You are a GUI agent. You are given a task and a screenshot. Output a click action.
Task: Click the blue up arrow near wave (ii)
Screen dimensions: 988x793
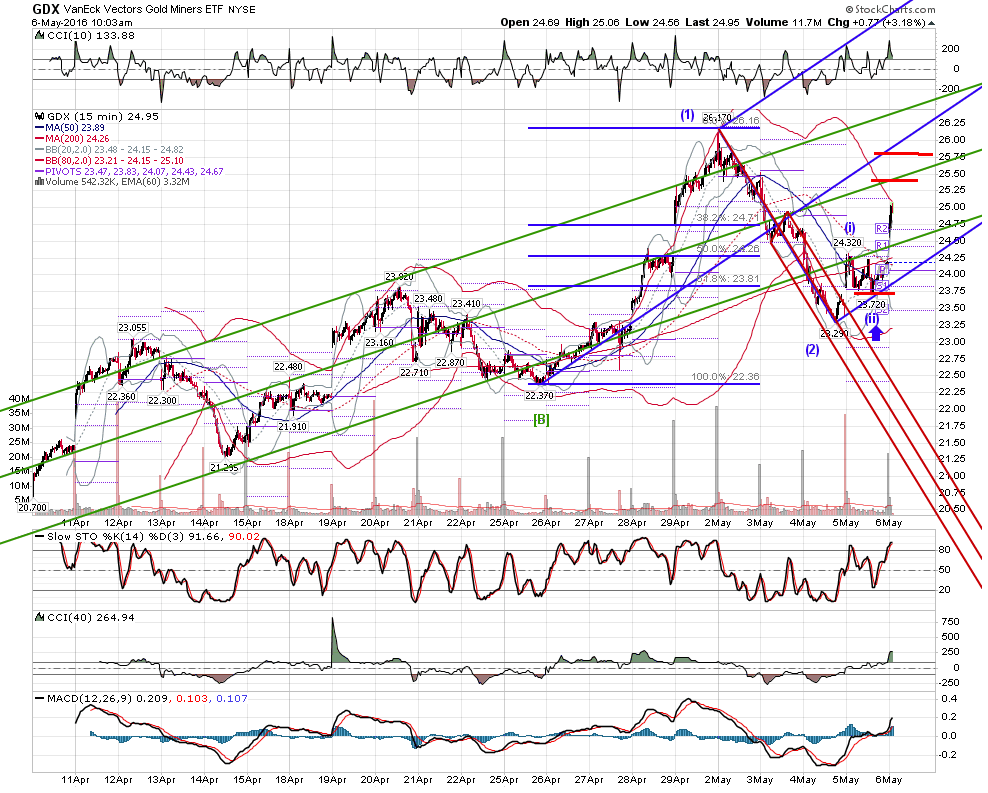[x=875, y=333]
